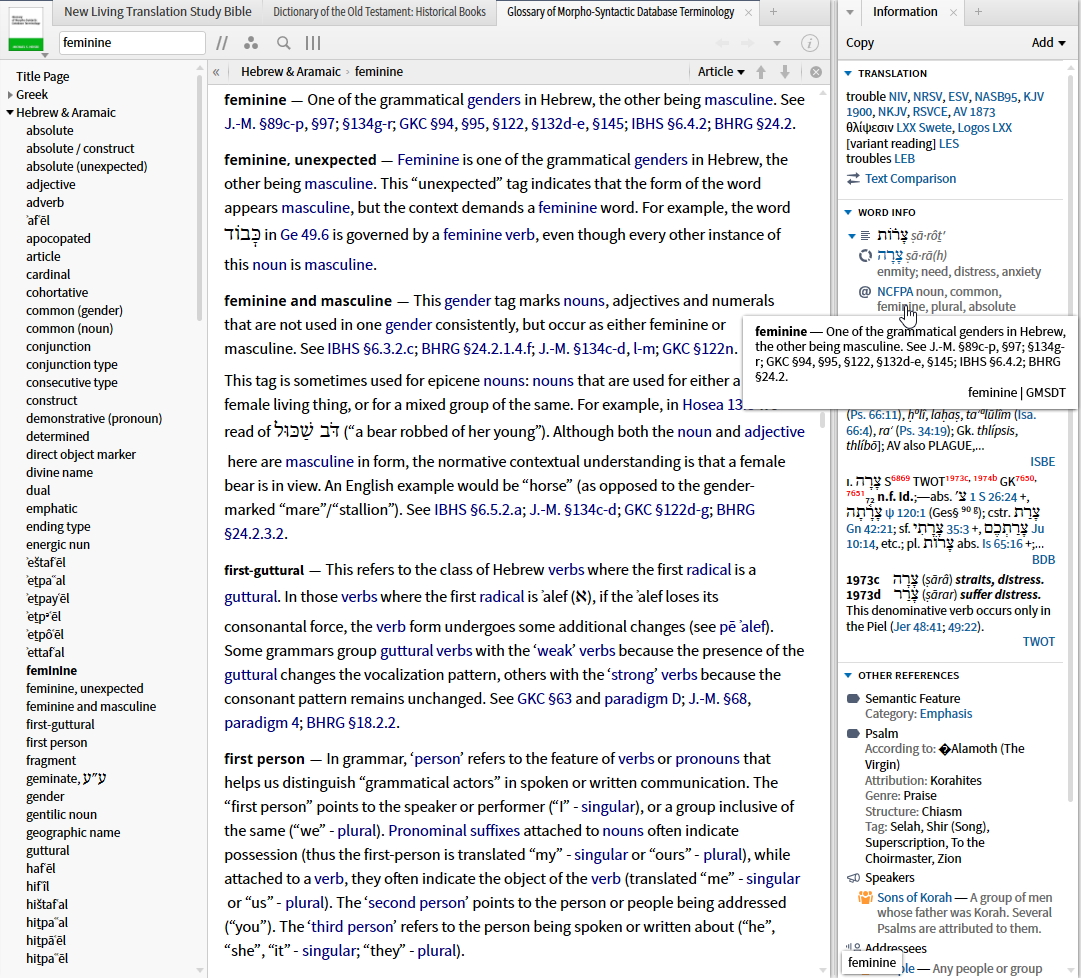The width and height of the screenshot is (1081, 978).
Task: Open GKC §94 reference link
Action: (x=427, y=124)
